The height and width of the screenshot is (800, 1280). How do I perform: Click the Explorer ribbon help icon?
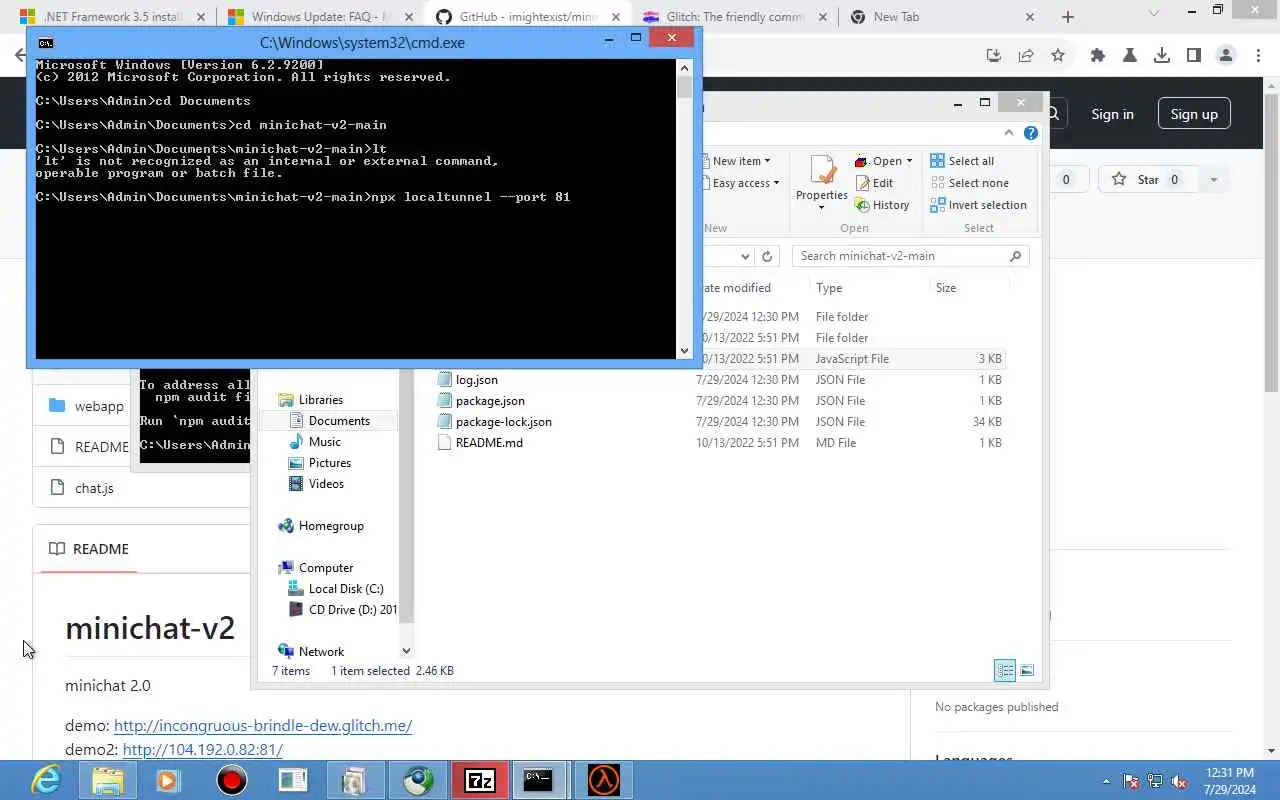1031,133
